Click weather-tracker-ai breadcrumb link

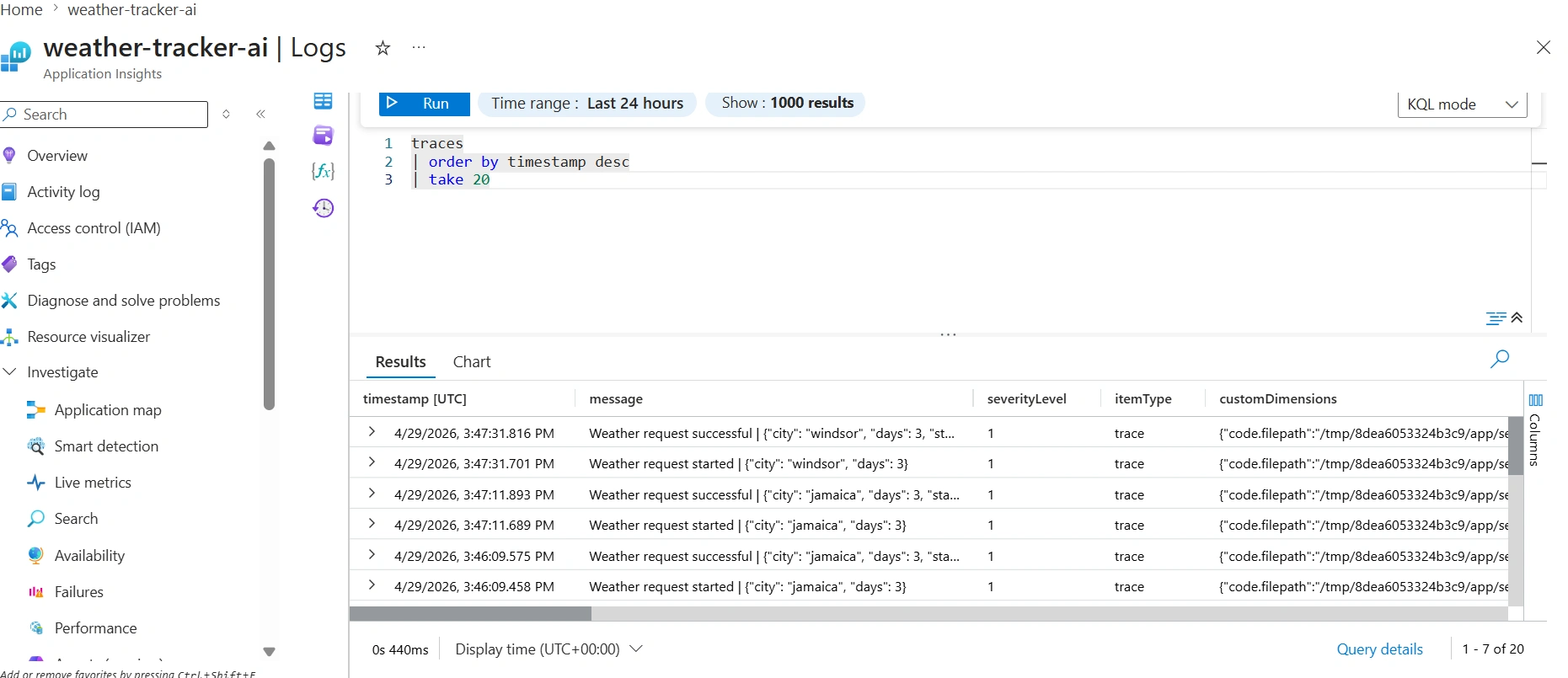click(x=132, y=10)
